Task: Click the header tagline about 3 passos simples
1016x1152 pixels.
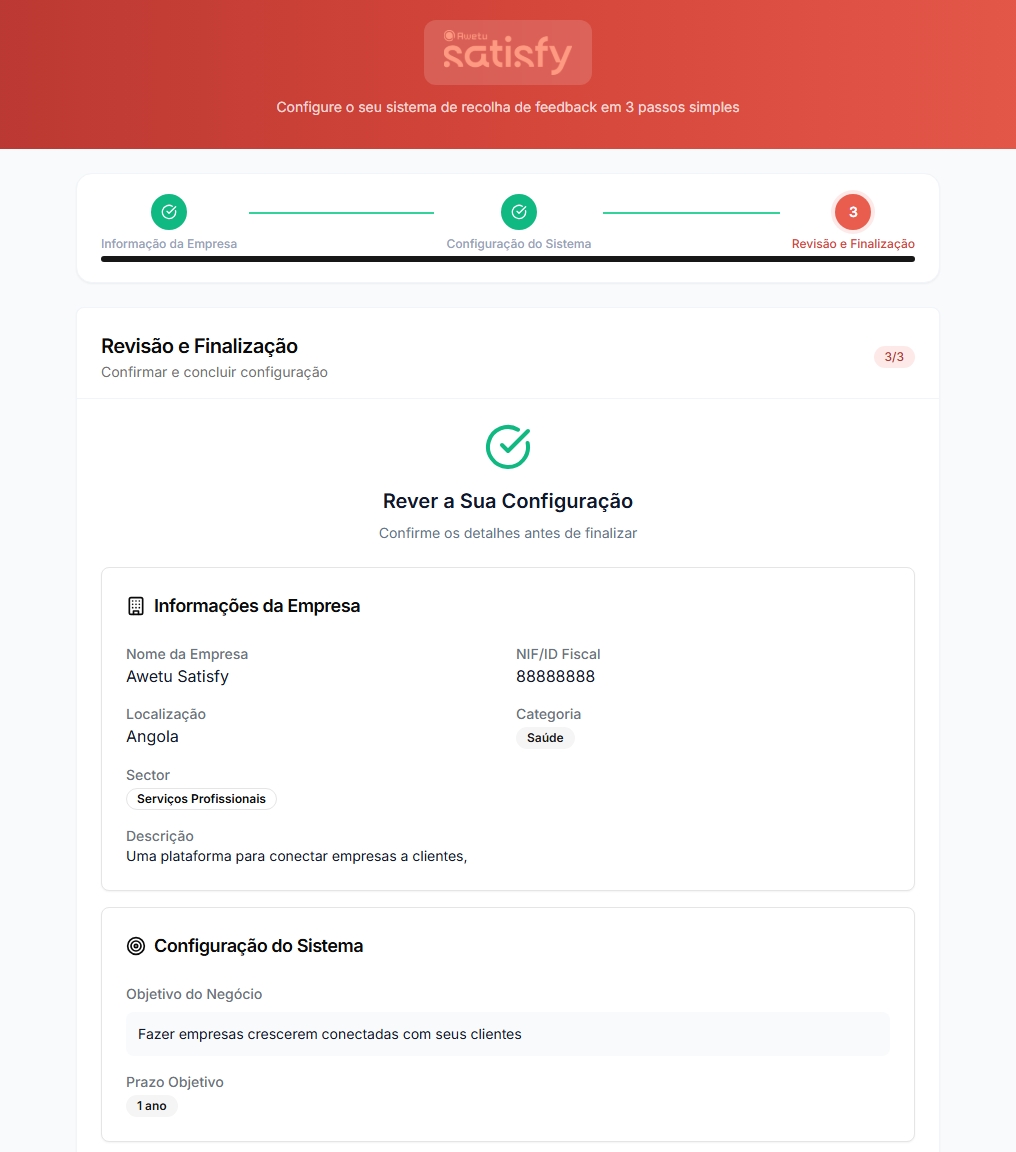Action: click(x=508, y=107)
